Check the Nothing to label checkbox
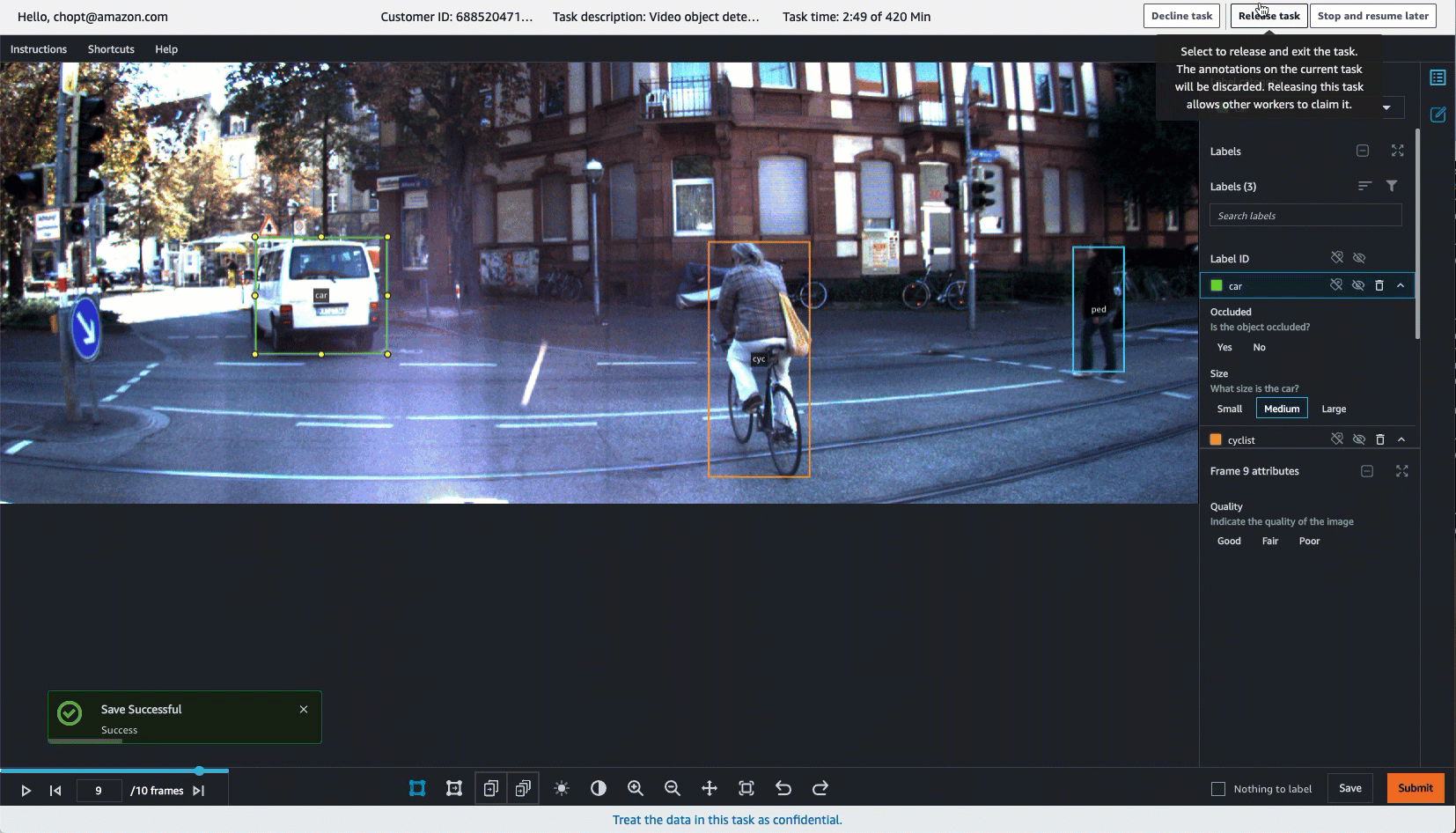This screenshot has height=833, width=1456. pyautogui.click(x=1217, y=789)
